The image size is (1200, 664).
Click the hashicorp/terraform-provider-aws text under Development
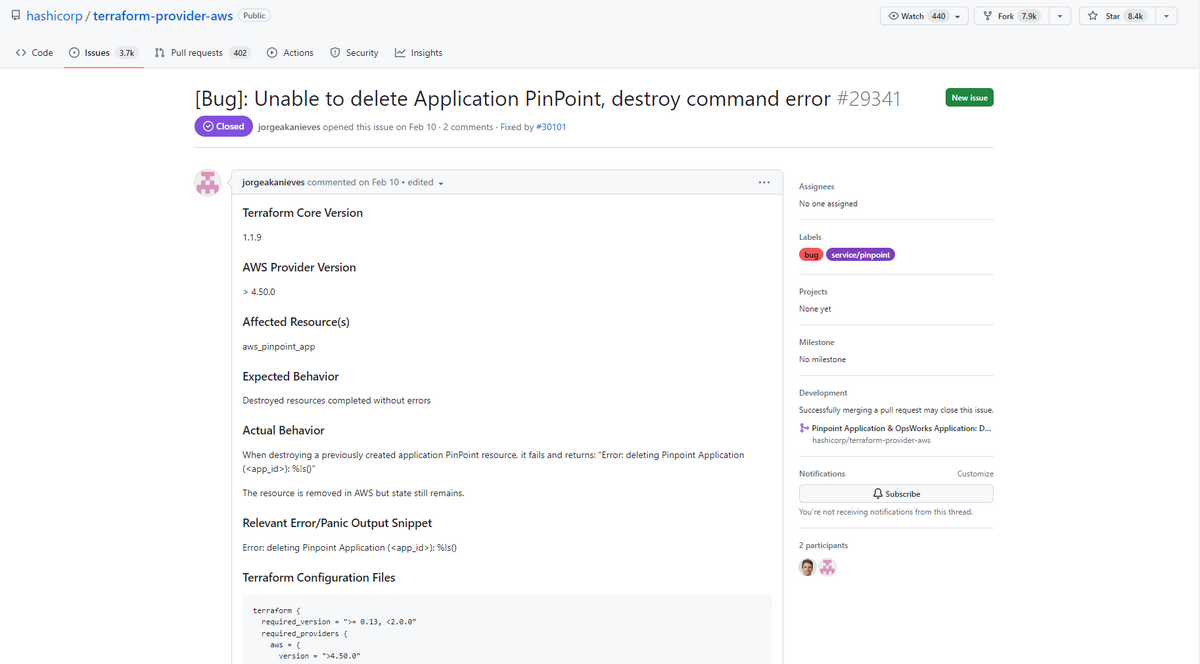point(872,440)
